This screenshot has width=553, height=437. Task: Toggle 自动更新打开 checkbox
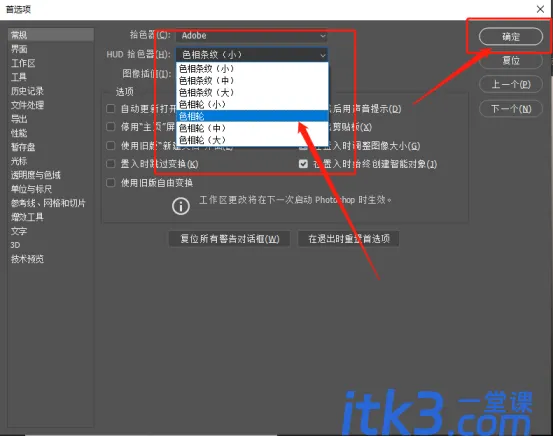(x=111, y=109)
